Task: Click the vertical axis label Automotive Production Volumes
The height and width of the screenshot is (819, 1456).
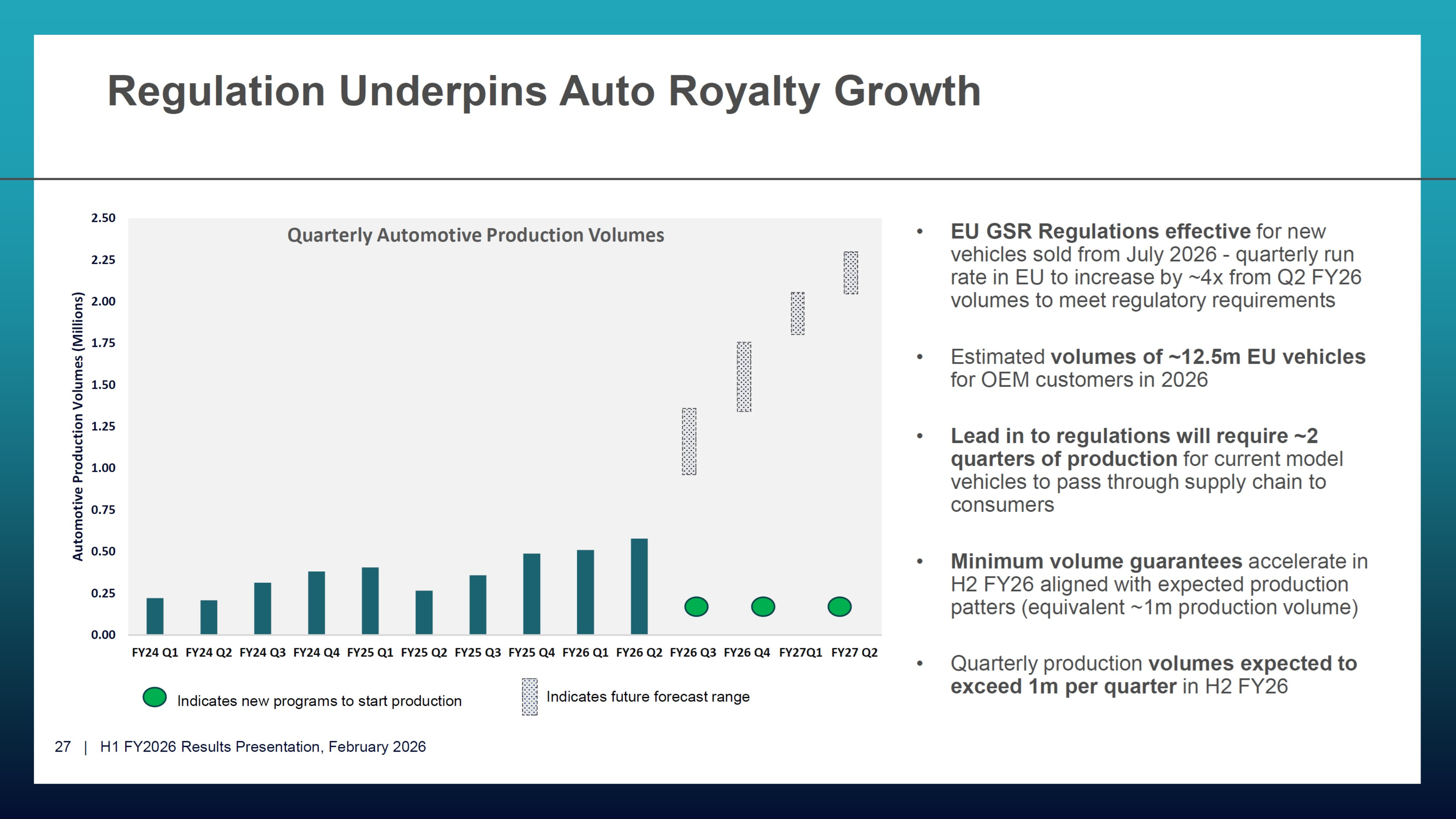Action: tap(78, 426)
